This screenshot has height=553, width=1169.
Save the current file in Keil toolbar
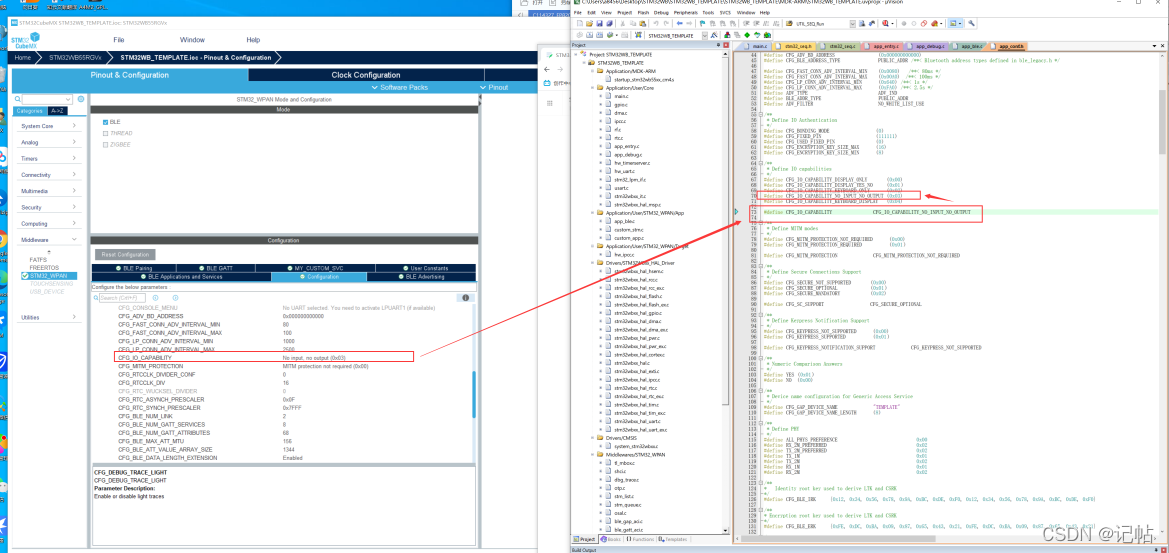(599, 24)
